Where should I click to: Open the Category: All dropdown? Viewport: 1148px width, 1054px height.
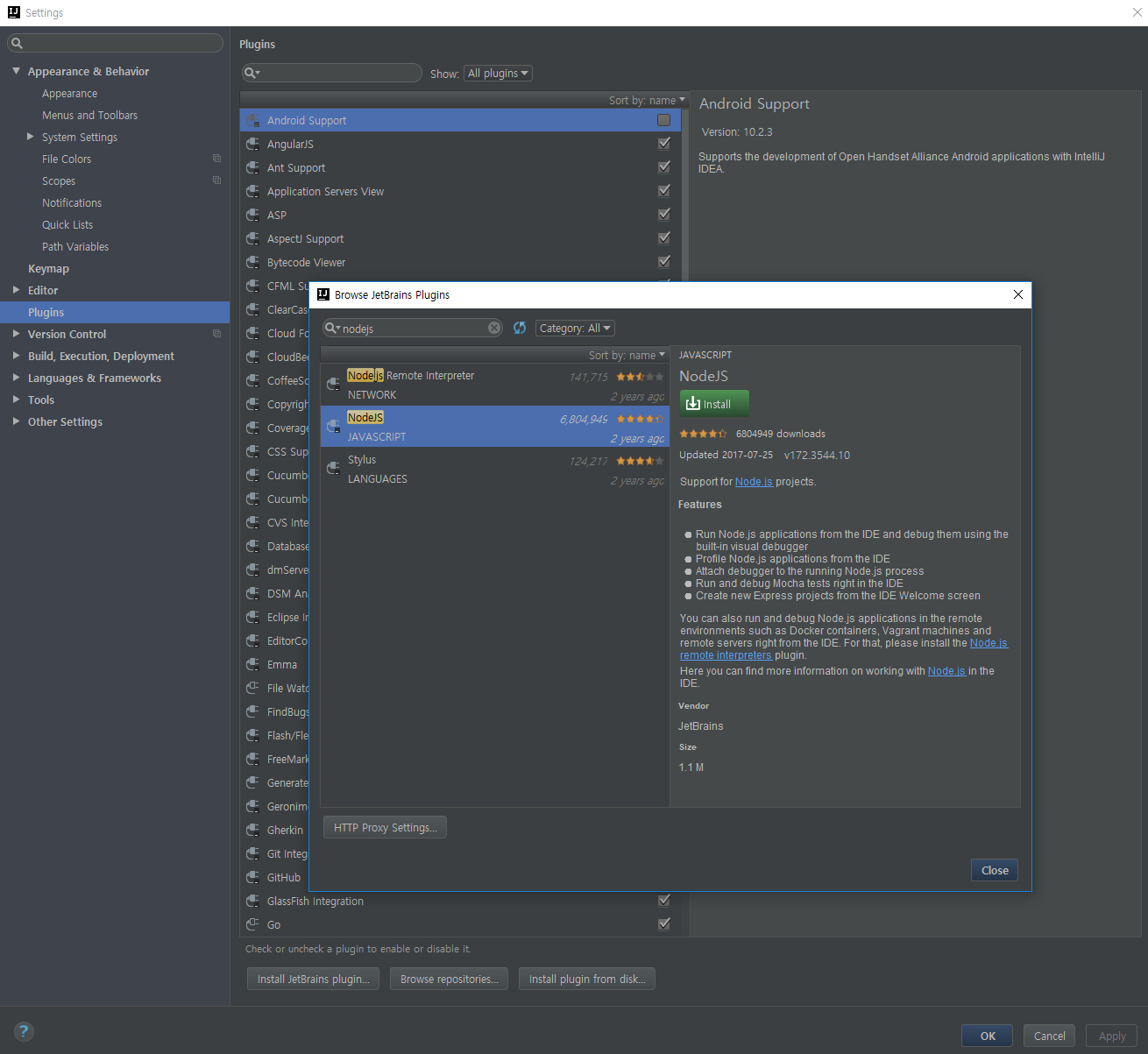[575, 328]
